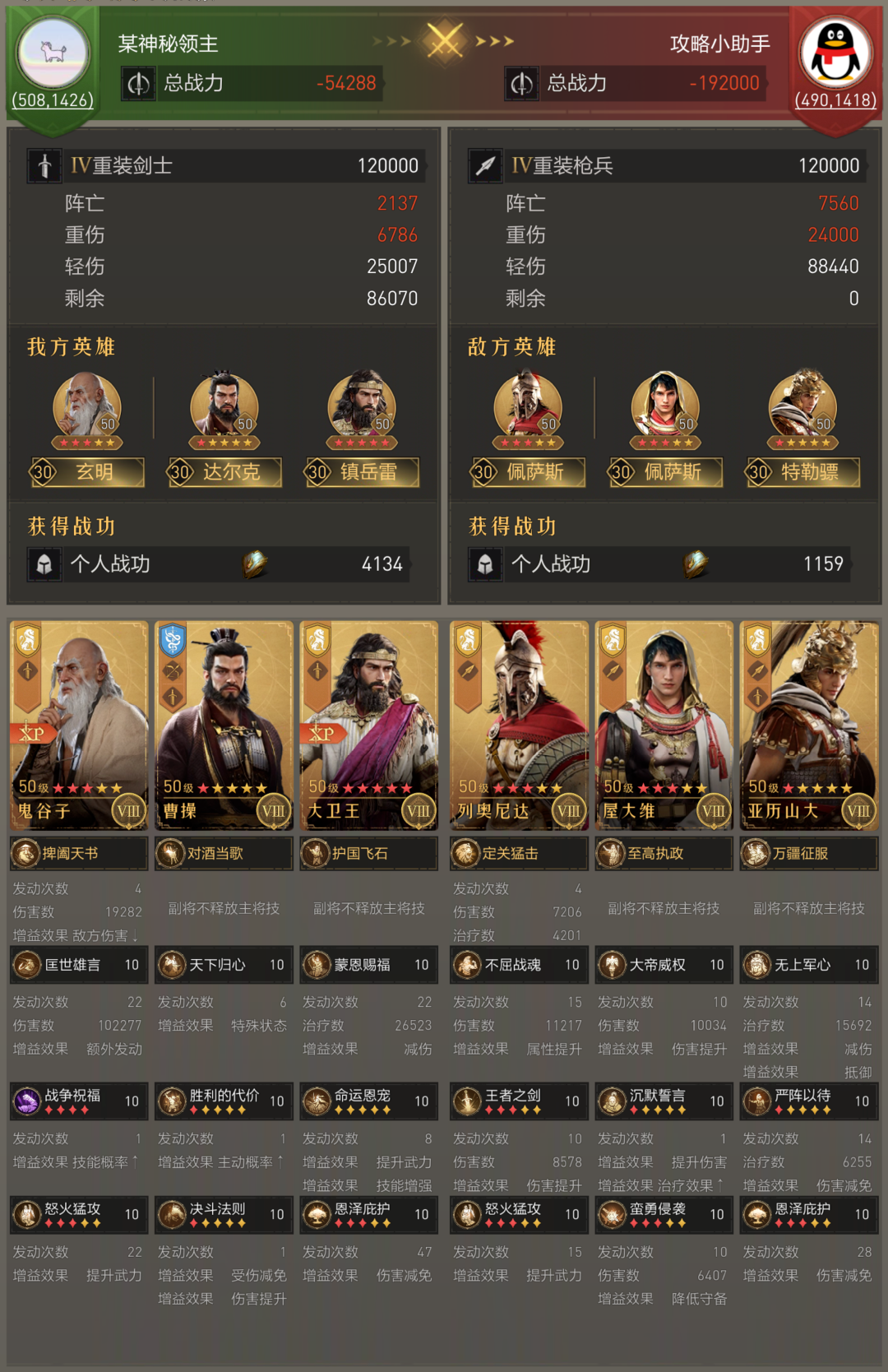Select the 捭阖天书 skill icon

(25, 854)
